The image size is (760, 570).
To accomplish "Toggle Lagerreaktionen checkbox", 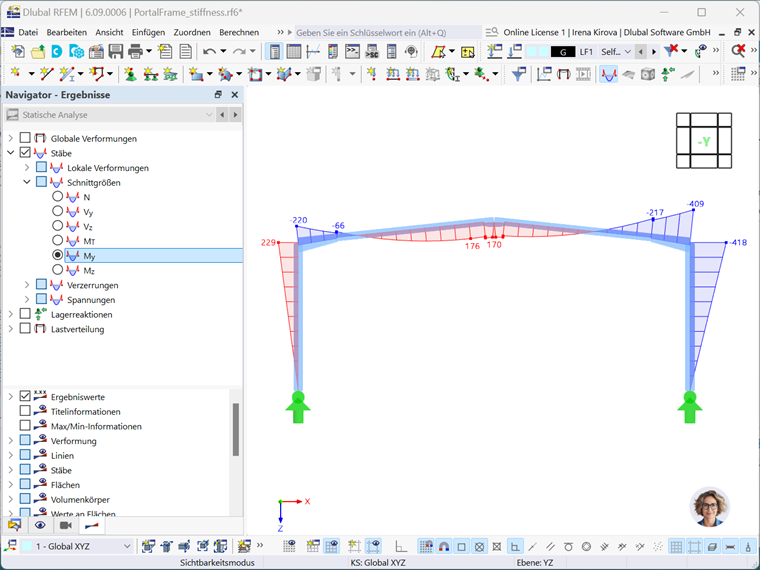I will [25, 314].
